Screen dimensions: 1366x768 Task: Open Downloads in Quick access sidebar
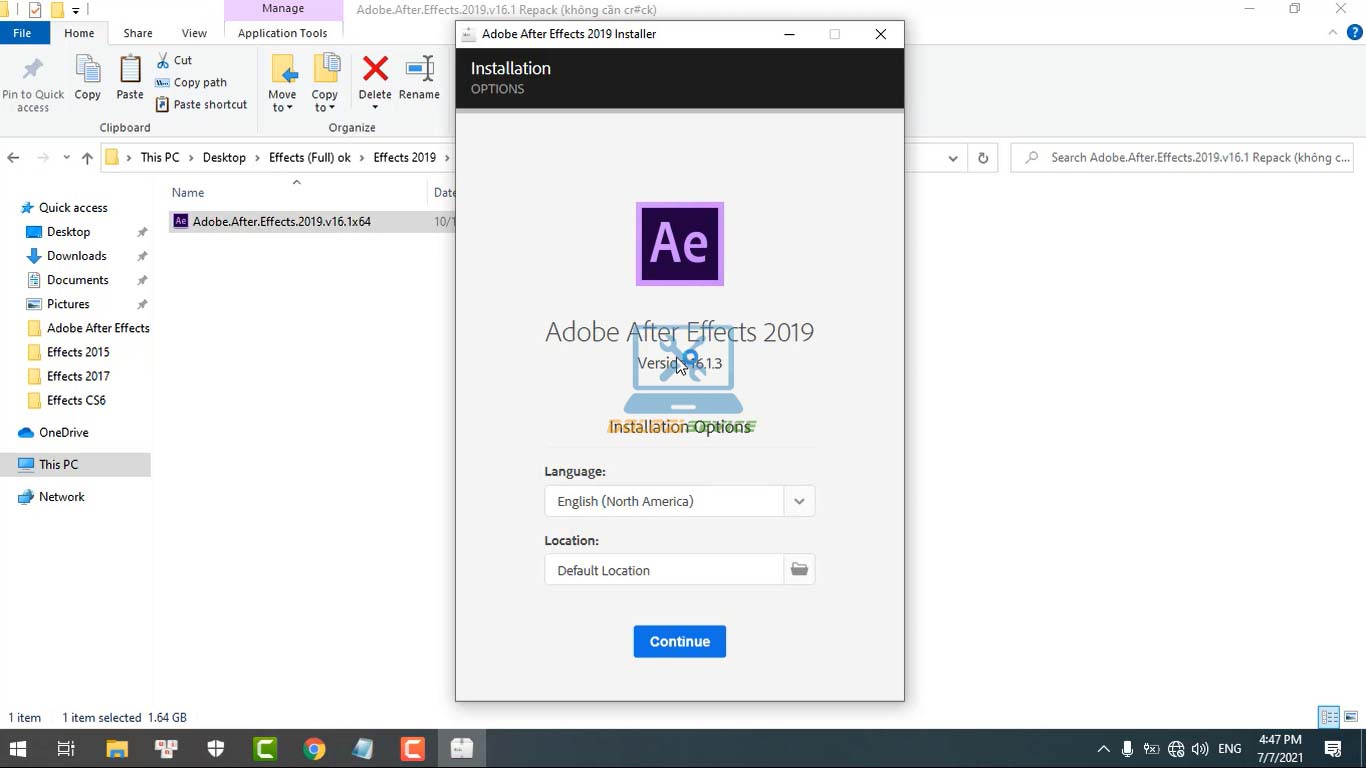click(x=76, y=256)
